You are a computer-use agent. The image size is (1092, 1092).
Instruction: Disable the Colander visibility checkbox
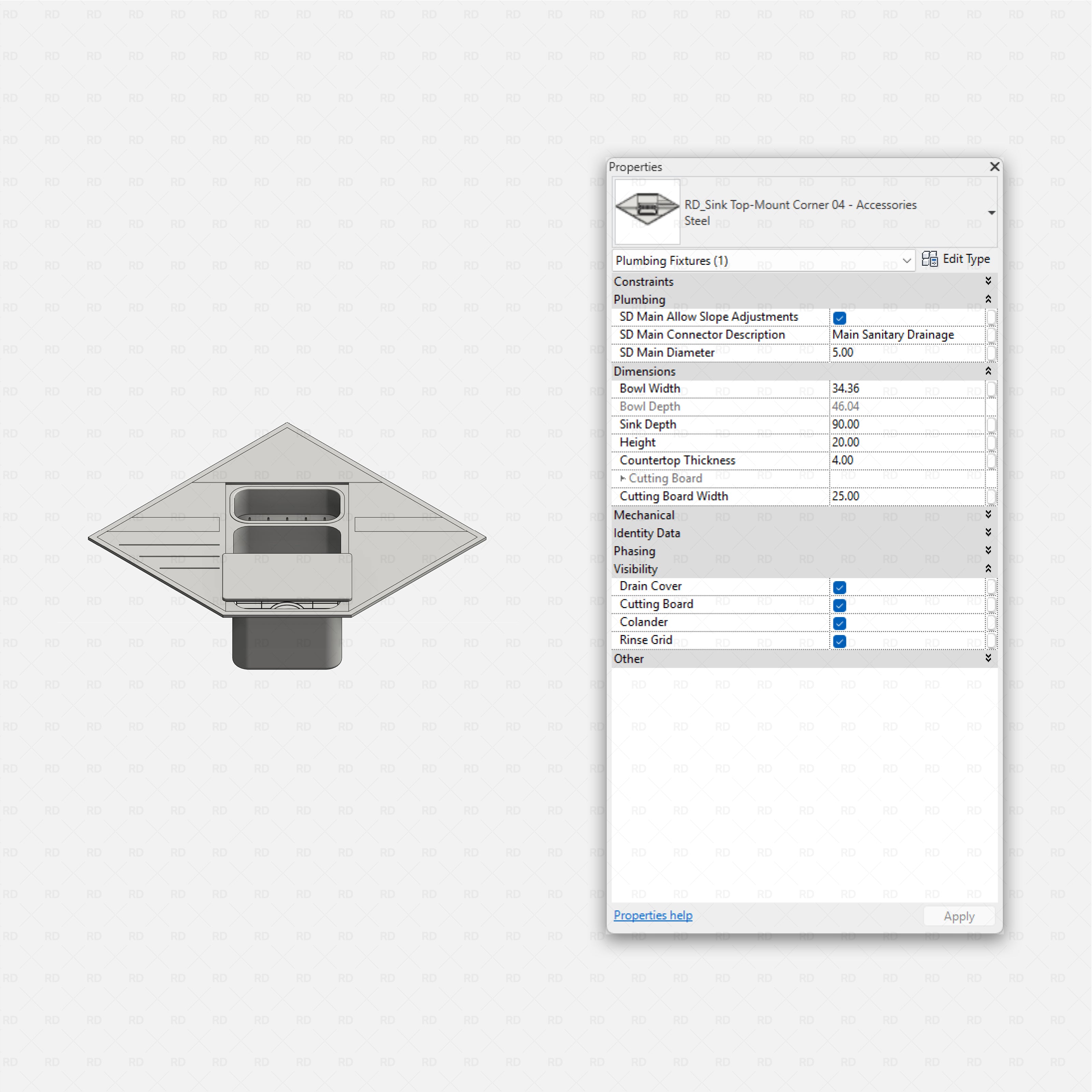click(839, 623)
